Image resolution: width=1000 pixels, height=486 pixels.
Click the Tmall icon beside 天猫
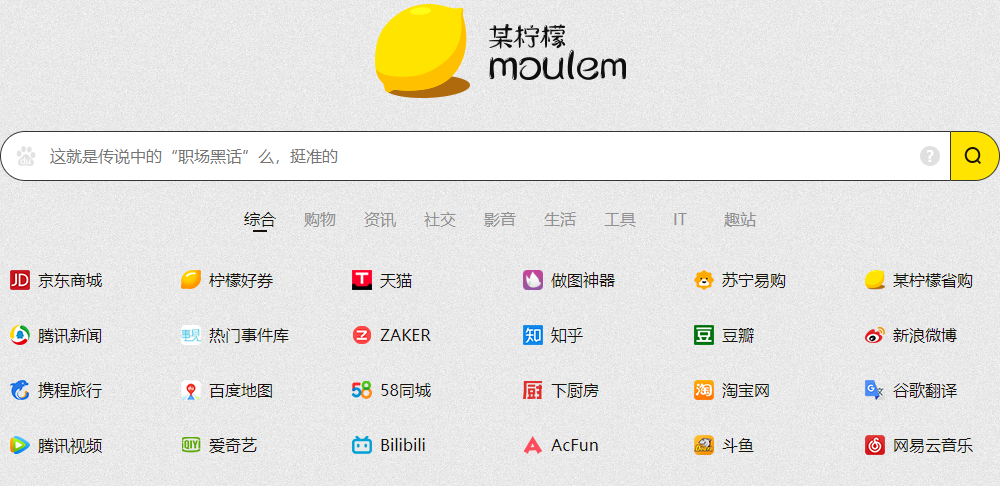click(362, 280)
